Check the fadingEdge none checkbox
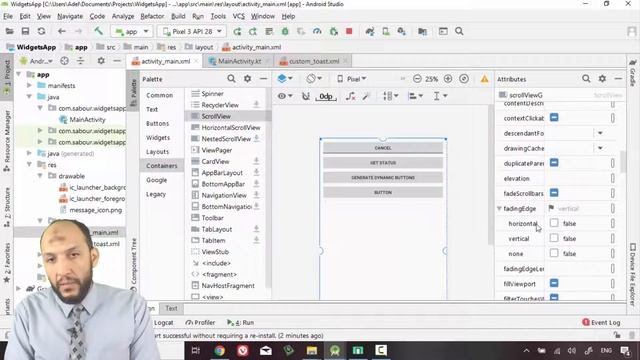Viewport: 640px width, 360px height. (554, 253)
